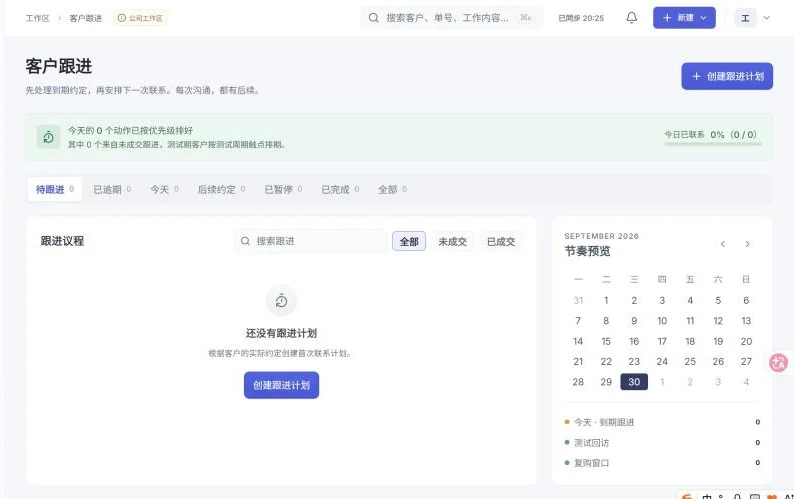This screenshot has width=794, height=499.
Task: Click 客户跟进 breadcrumb
Action: point(86,18)
